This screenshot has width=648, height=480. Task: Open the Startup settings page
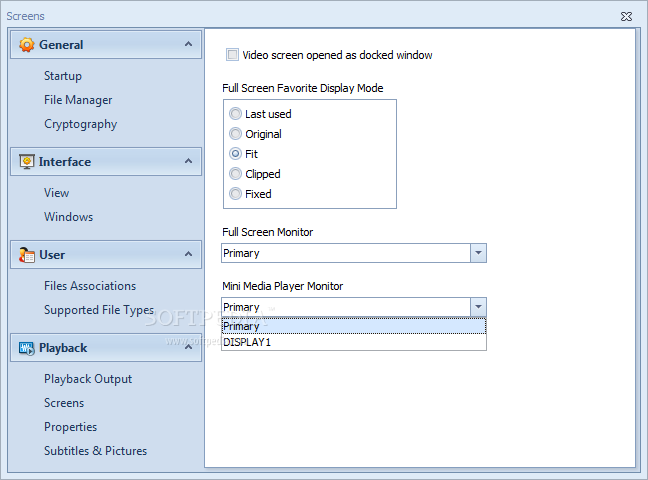(63, 76)
